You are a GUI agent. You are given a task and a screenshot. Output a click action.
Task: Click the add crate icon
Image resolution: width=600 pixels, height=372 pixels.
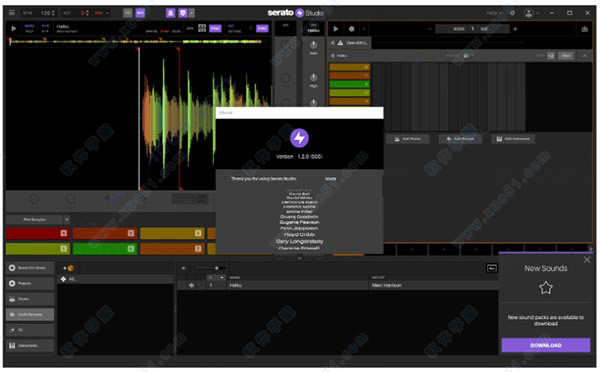pyautogui.click(x=68, y=268)
